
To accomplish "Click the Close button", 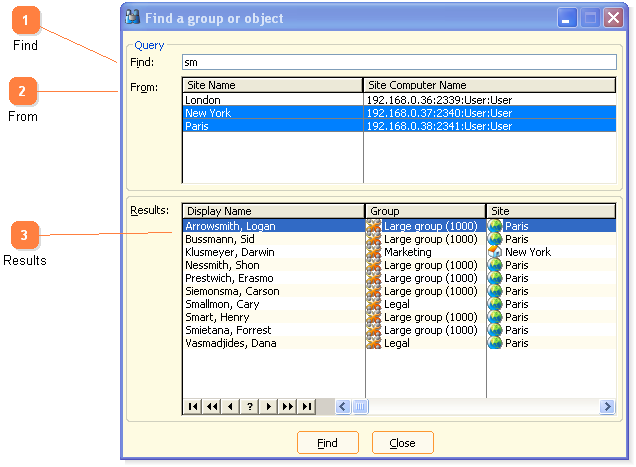I will tap(402, 443).
